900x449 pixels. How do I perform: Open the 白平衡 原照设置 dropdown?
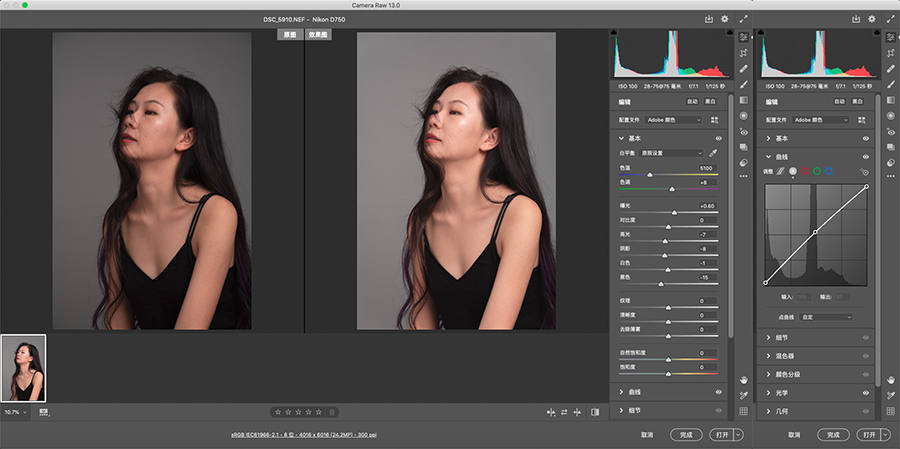[x=672, y=153]
